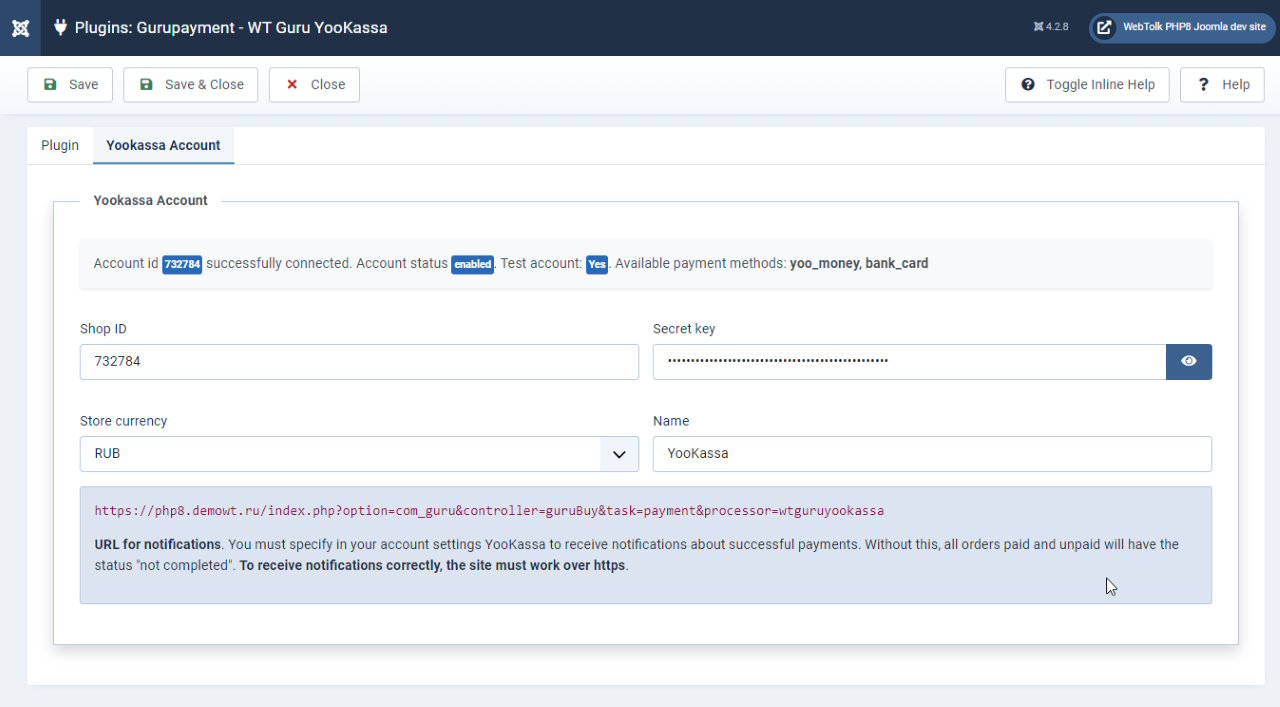
Task: Click the Shop ID input field
Action: click(359, 362)
